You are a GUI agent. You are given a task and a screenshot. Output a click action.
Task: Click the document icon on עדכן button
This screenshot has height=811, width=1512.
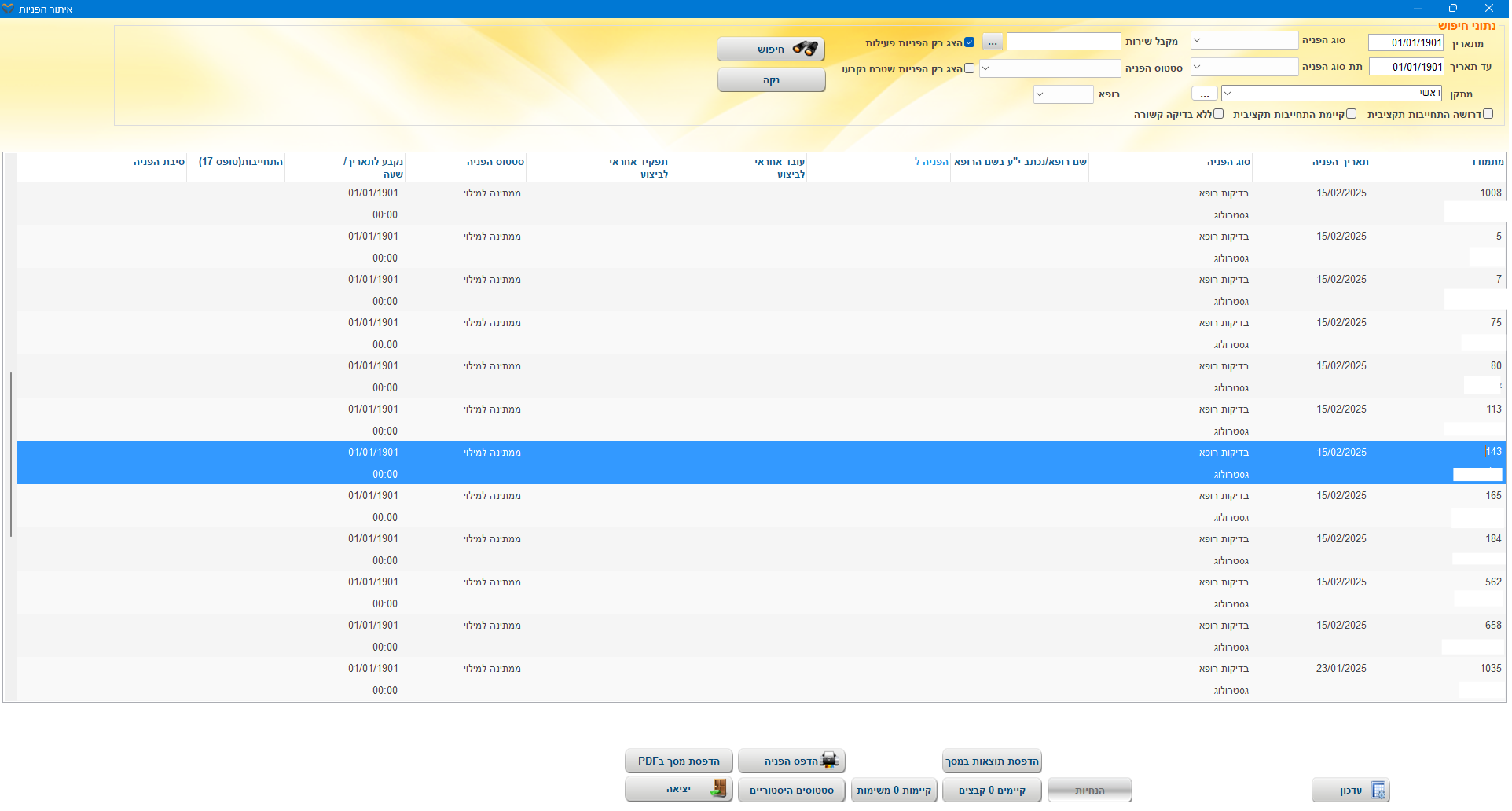(x=1378, y=791)
